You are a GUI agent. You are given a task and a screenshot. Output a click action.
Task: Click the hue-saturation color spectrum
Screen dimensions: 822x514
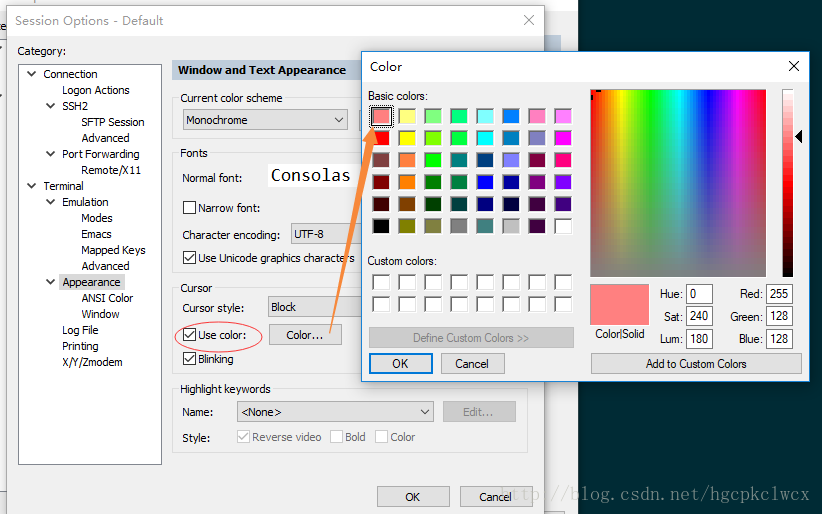(x=678, y=183)
